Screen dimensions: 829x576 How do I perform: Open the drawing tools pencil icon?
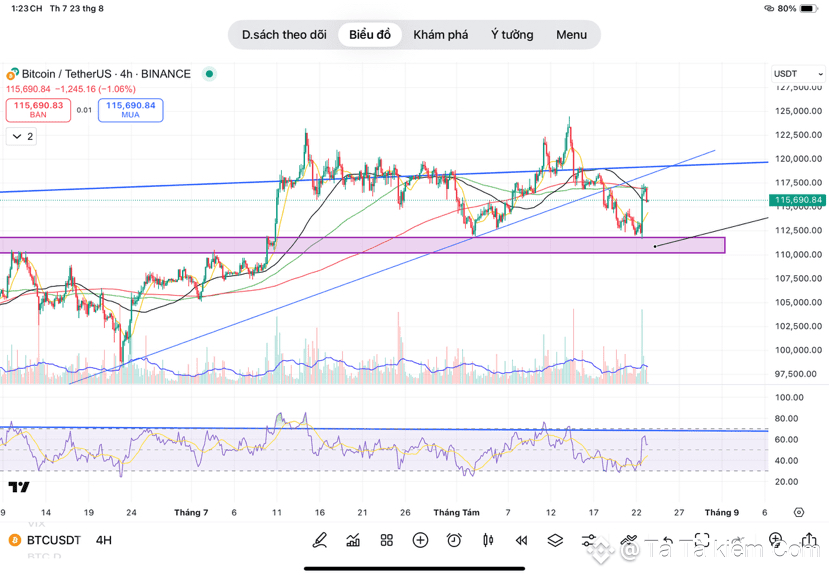(x=320, y=540)
